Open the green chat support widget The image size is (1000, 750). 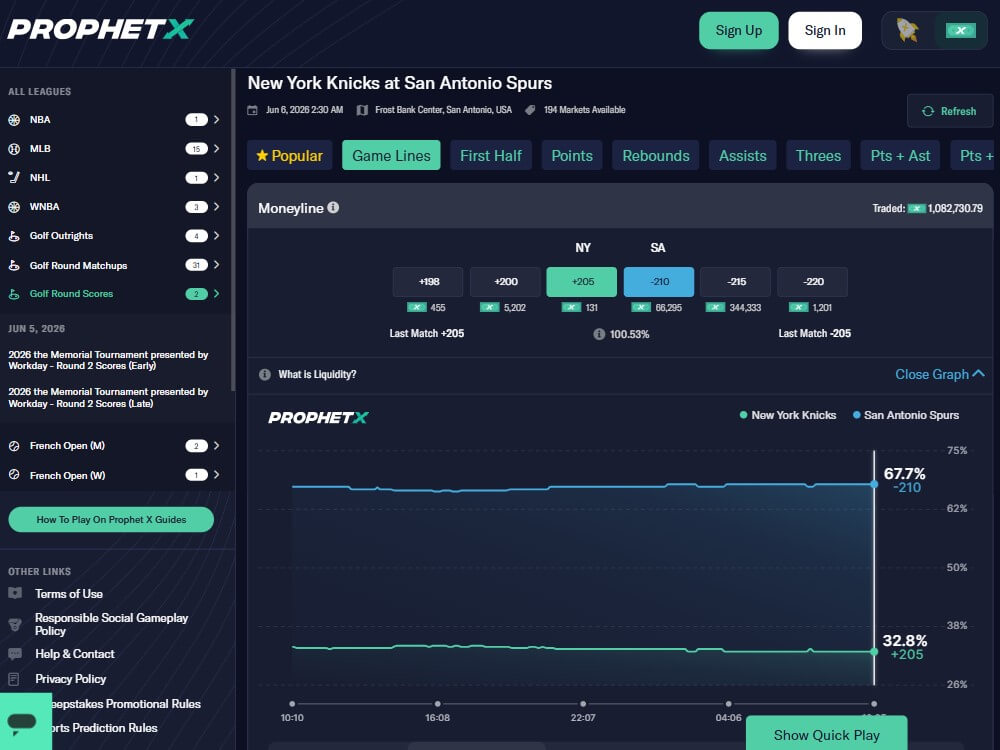24,722
